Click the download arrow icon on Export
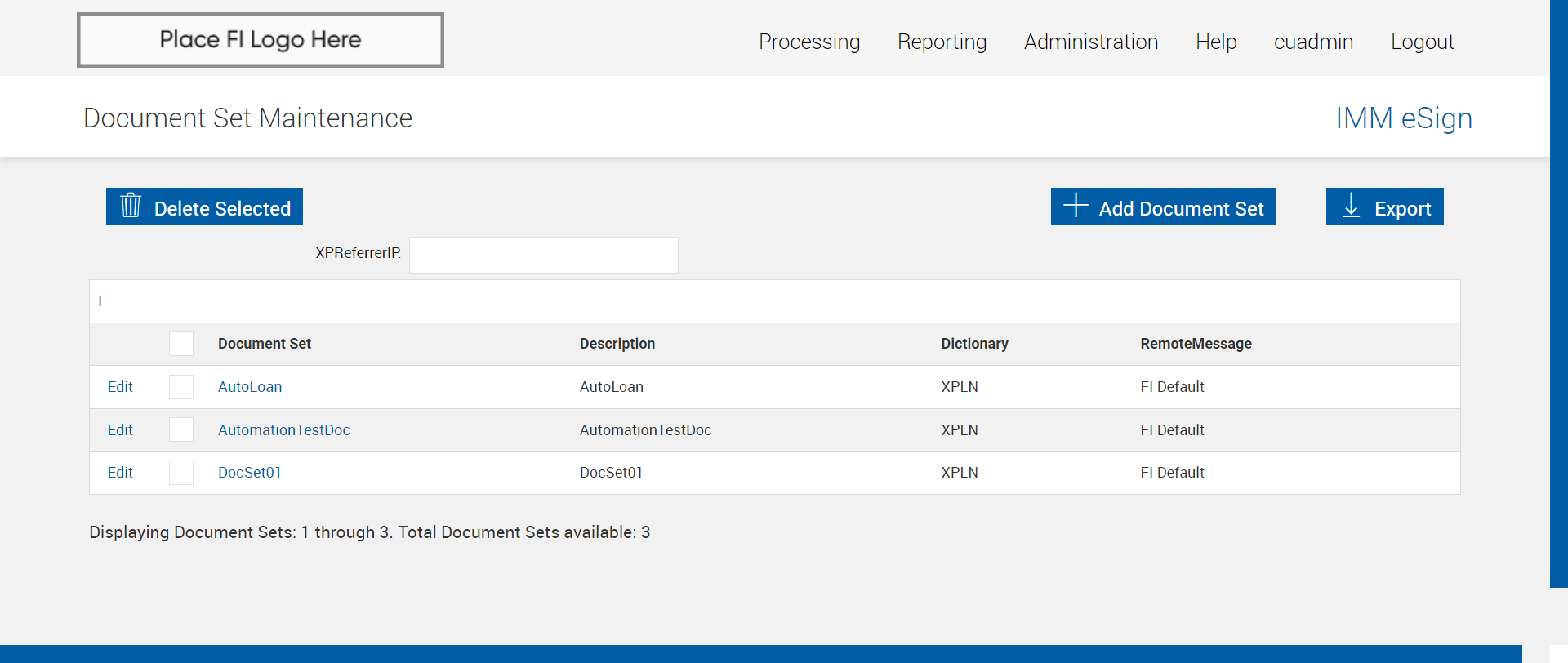 pos(1351,206)
